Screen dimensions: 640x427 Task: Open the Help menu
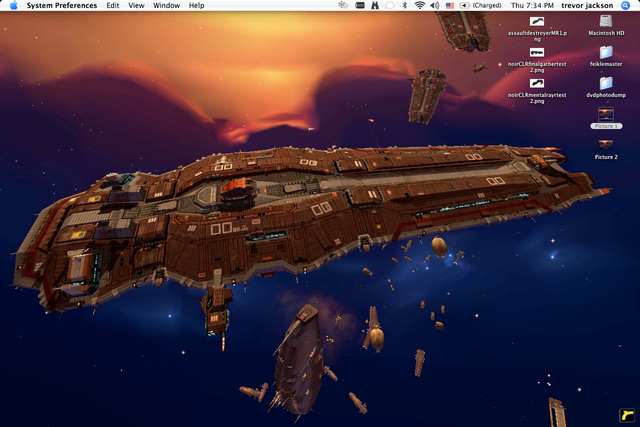(x=196, y=5)
